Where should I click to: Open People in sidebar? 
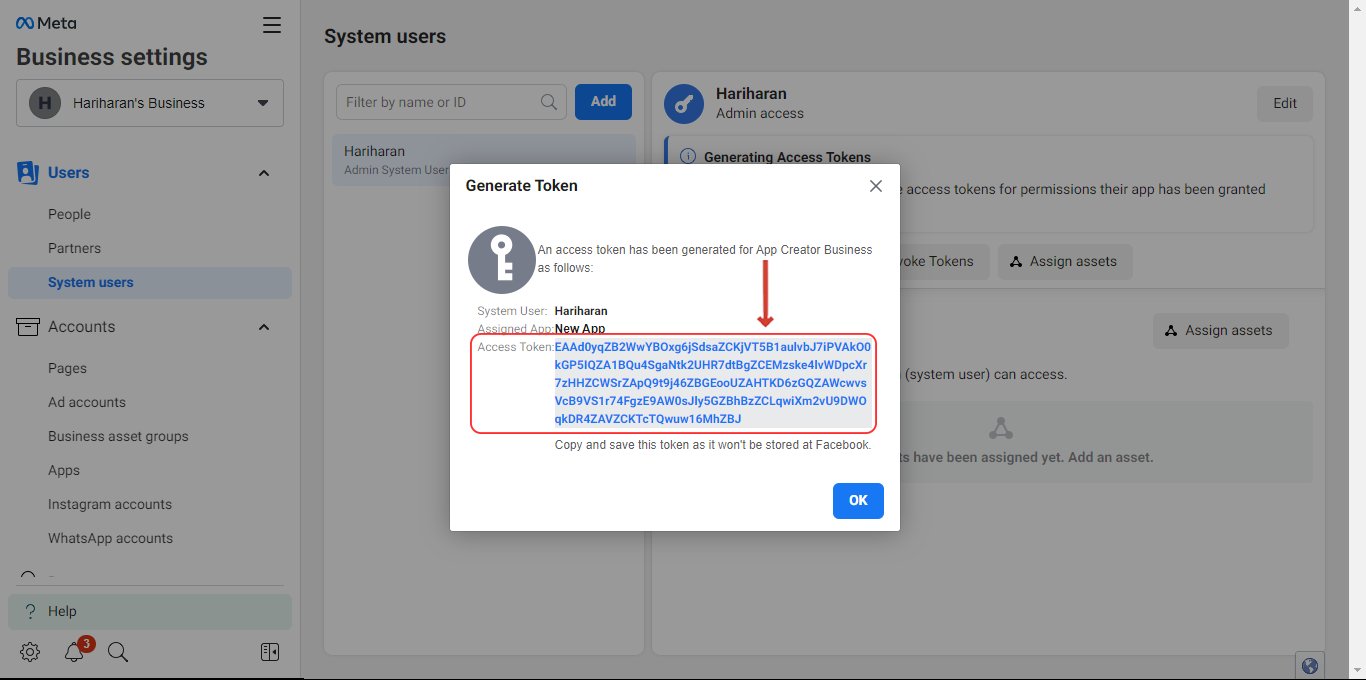pos(69,214)
